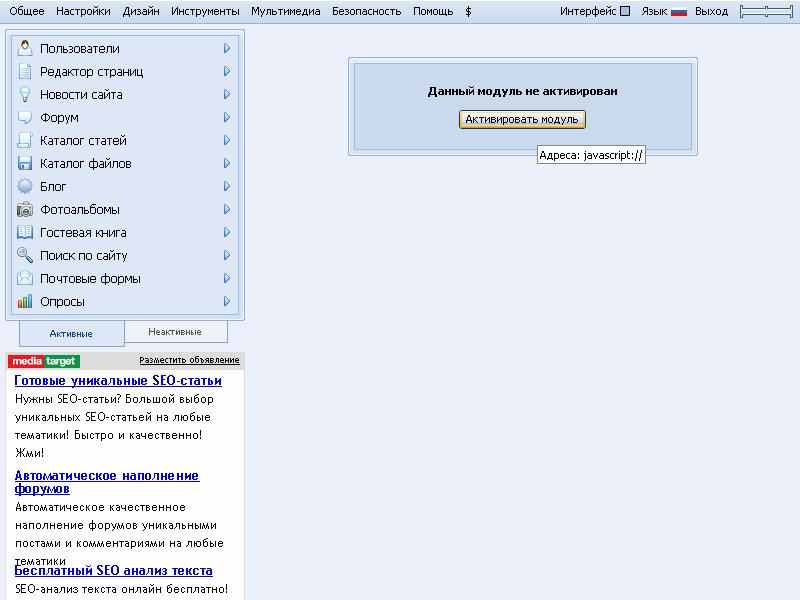Image resolution: width=800 pixels, height=600 pixels.
Task: Expand the Каталог статей submenu arrow
Action: click(227, 140)
